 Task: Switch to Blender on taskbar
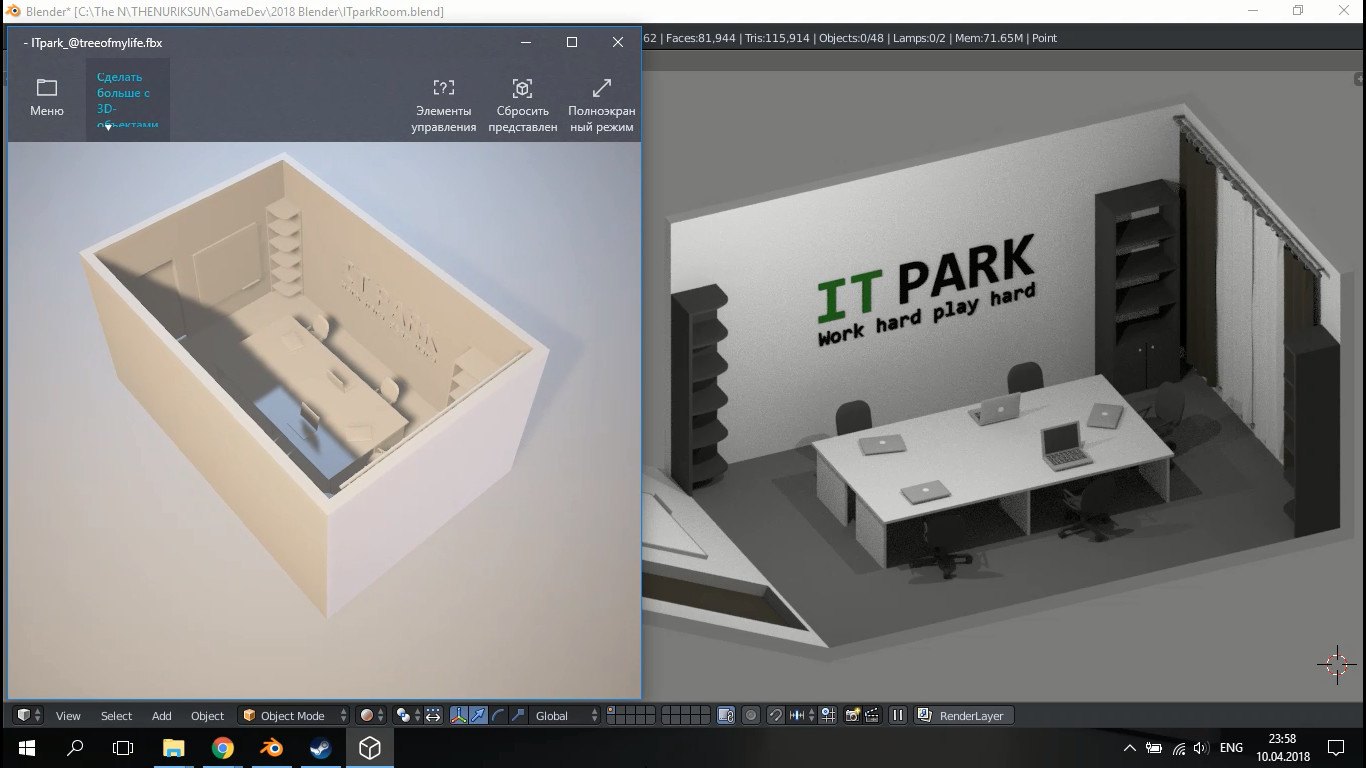[x=271, y=747]
